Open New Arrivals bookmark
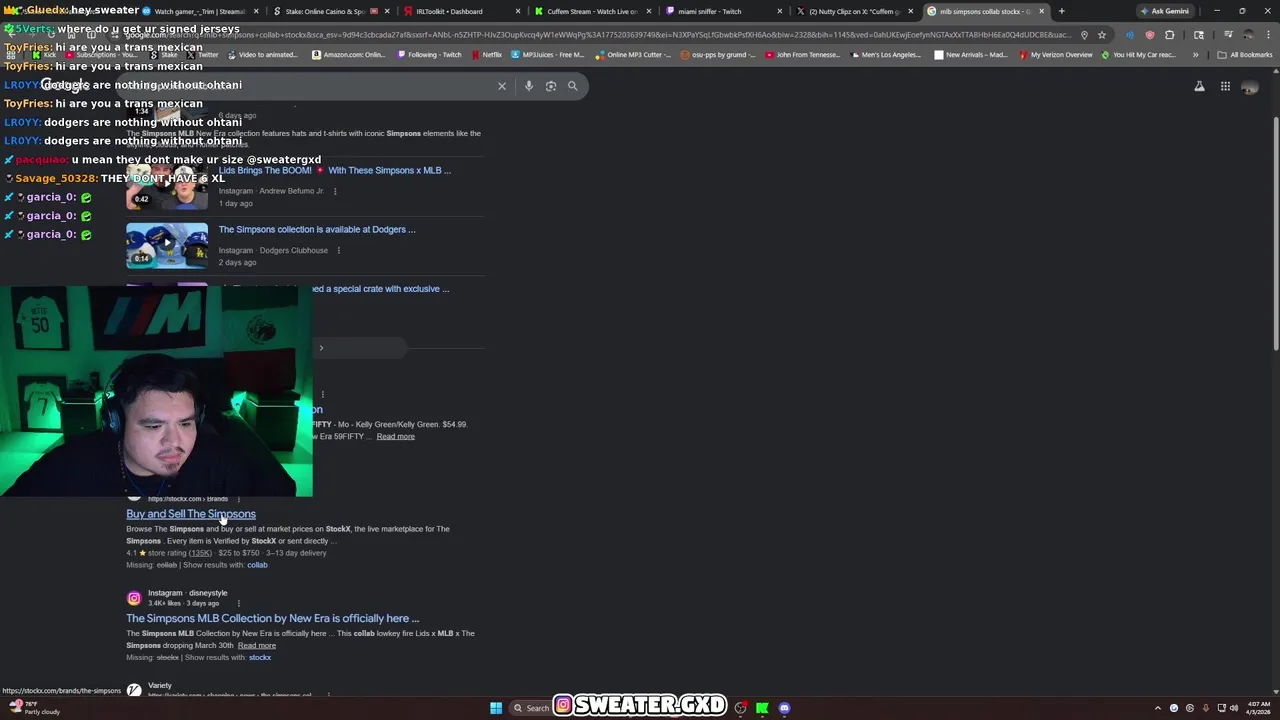This screenshot has width=1280, height=720. (x=971, y=55)
